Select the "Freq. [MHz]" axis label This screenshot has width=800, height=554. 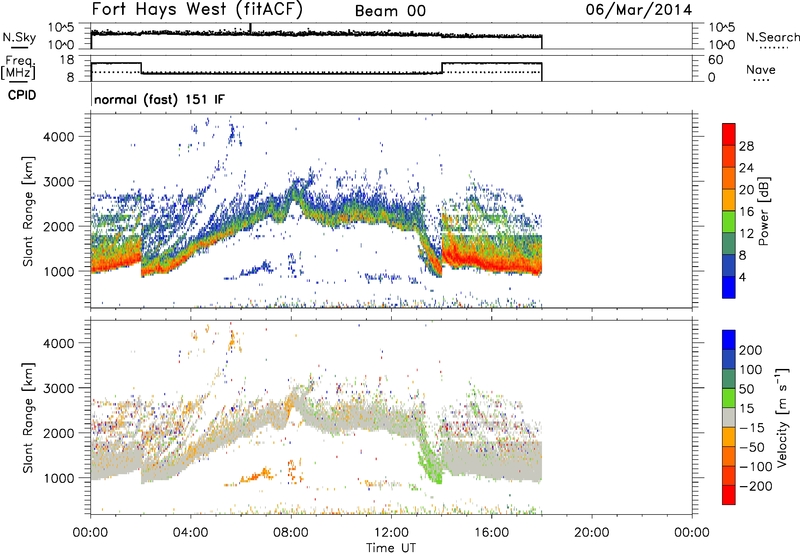(19, 67)
